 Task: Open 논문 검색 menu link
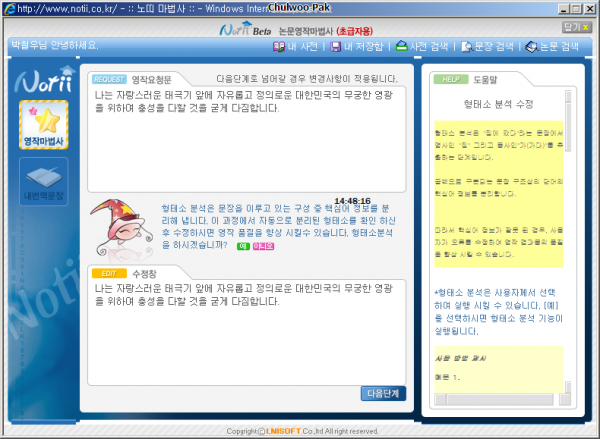559,47
